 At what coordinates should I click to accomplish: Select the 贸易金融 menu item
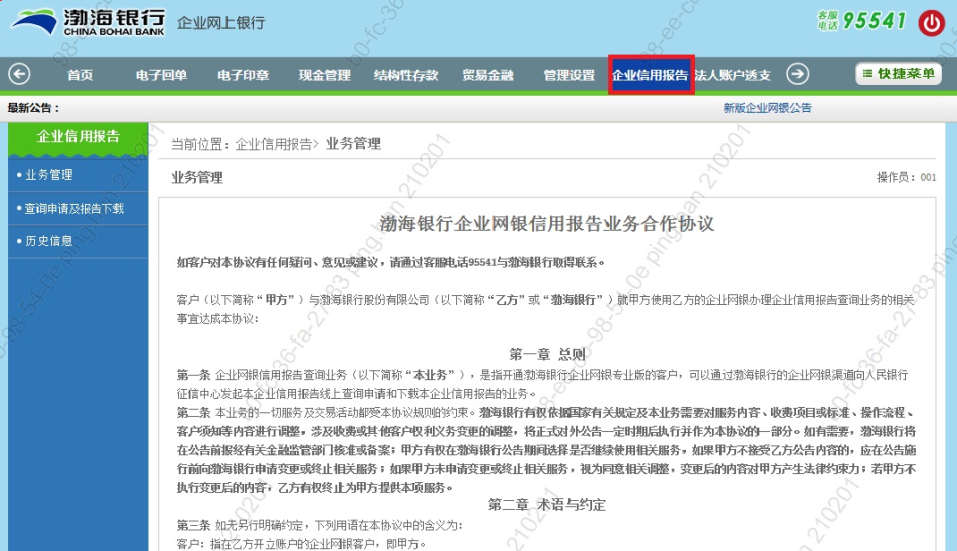[x=487, y=75]
